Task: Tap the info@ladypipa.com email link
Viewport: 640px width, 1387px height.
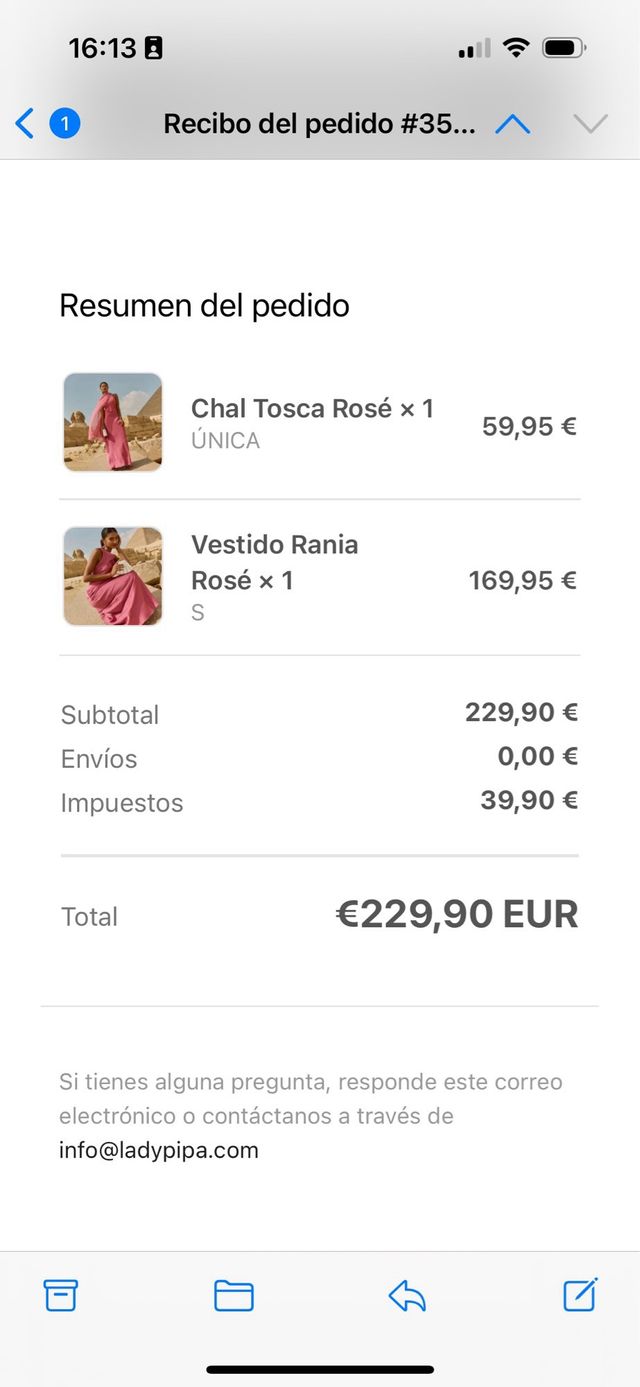Action: pos(159,1150)
